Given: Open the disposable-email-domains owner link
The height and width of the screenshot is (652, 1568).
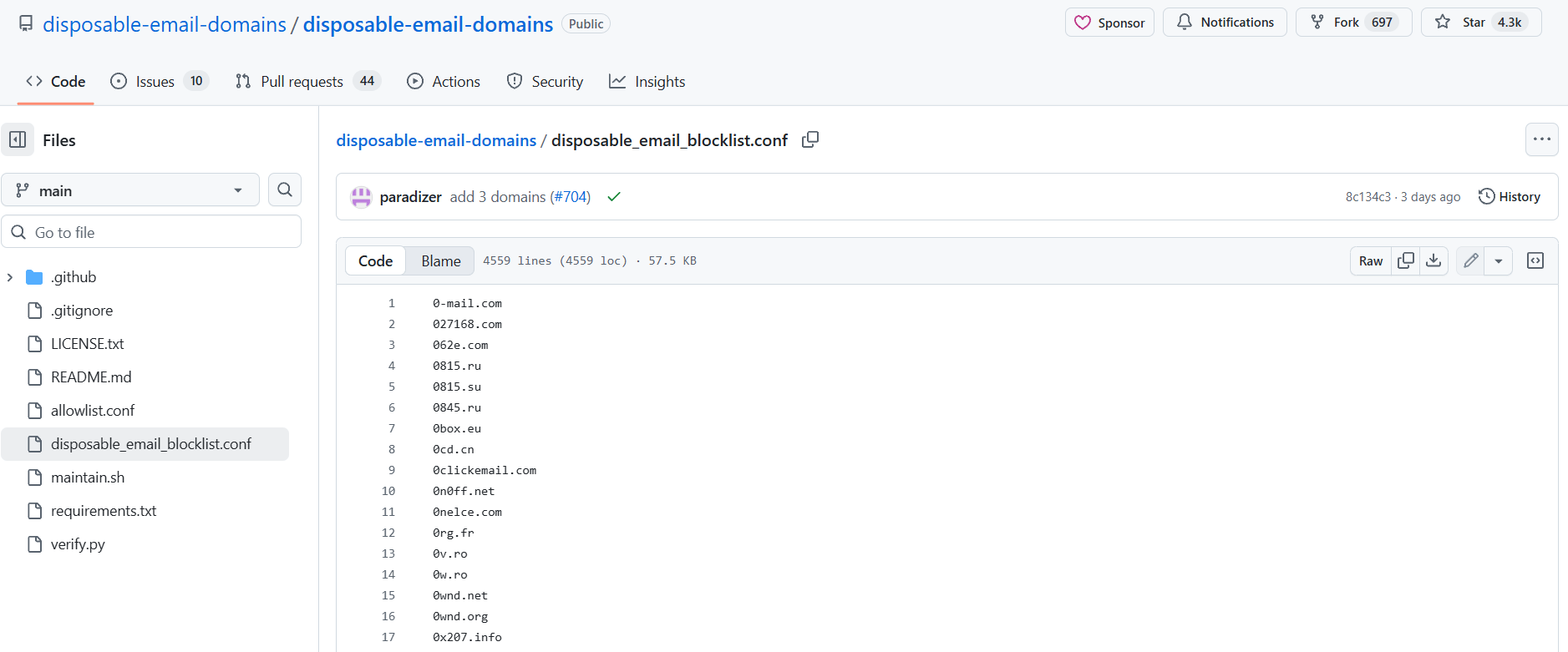Looking at the screenshot, I should coord(165,24).
